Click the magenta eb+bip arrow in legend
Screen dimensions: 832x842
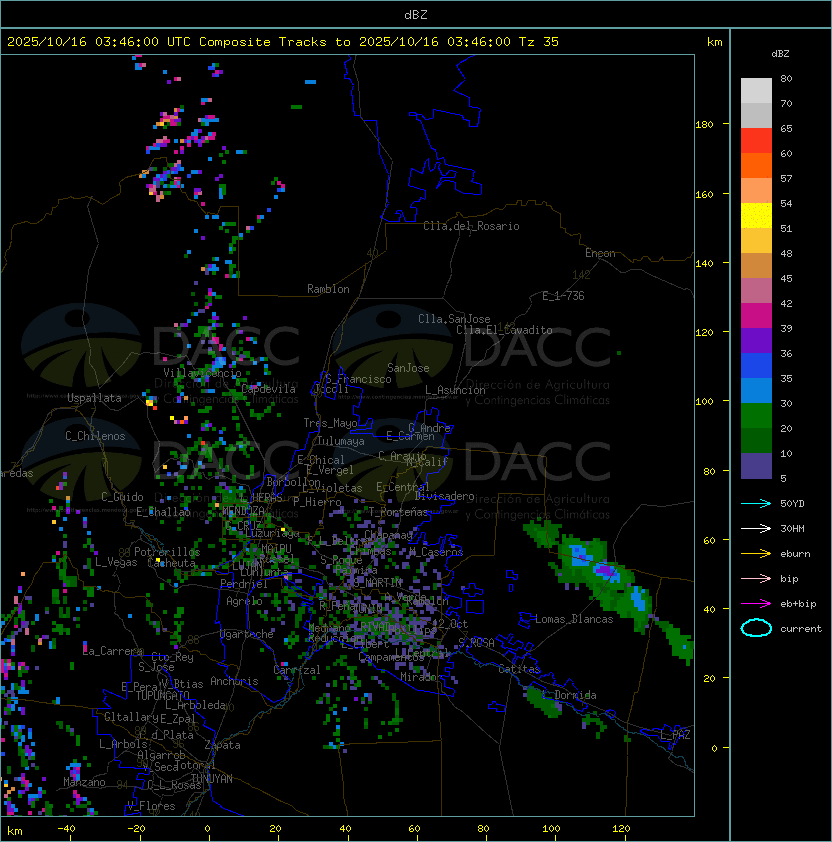tap(756, 604)
